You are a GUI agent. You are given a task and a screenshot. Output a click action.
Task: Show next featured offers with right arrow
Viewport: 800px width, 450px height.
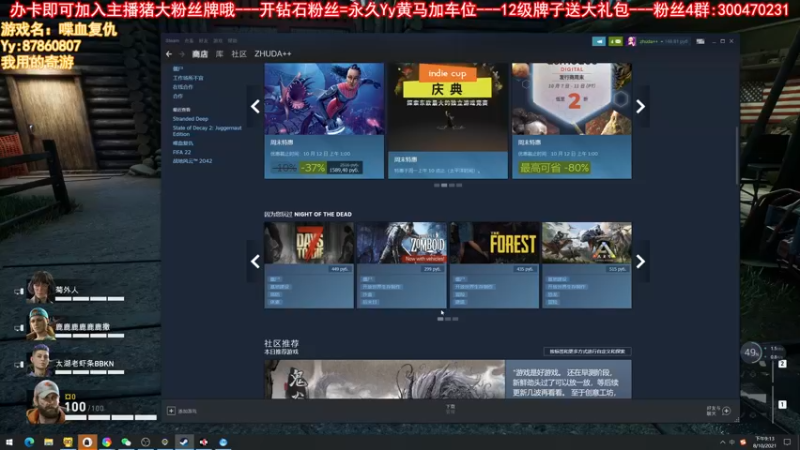(x=641, y=106)
